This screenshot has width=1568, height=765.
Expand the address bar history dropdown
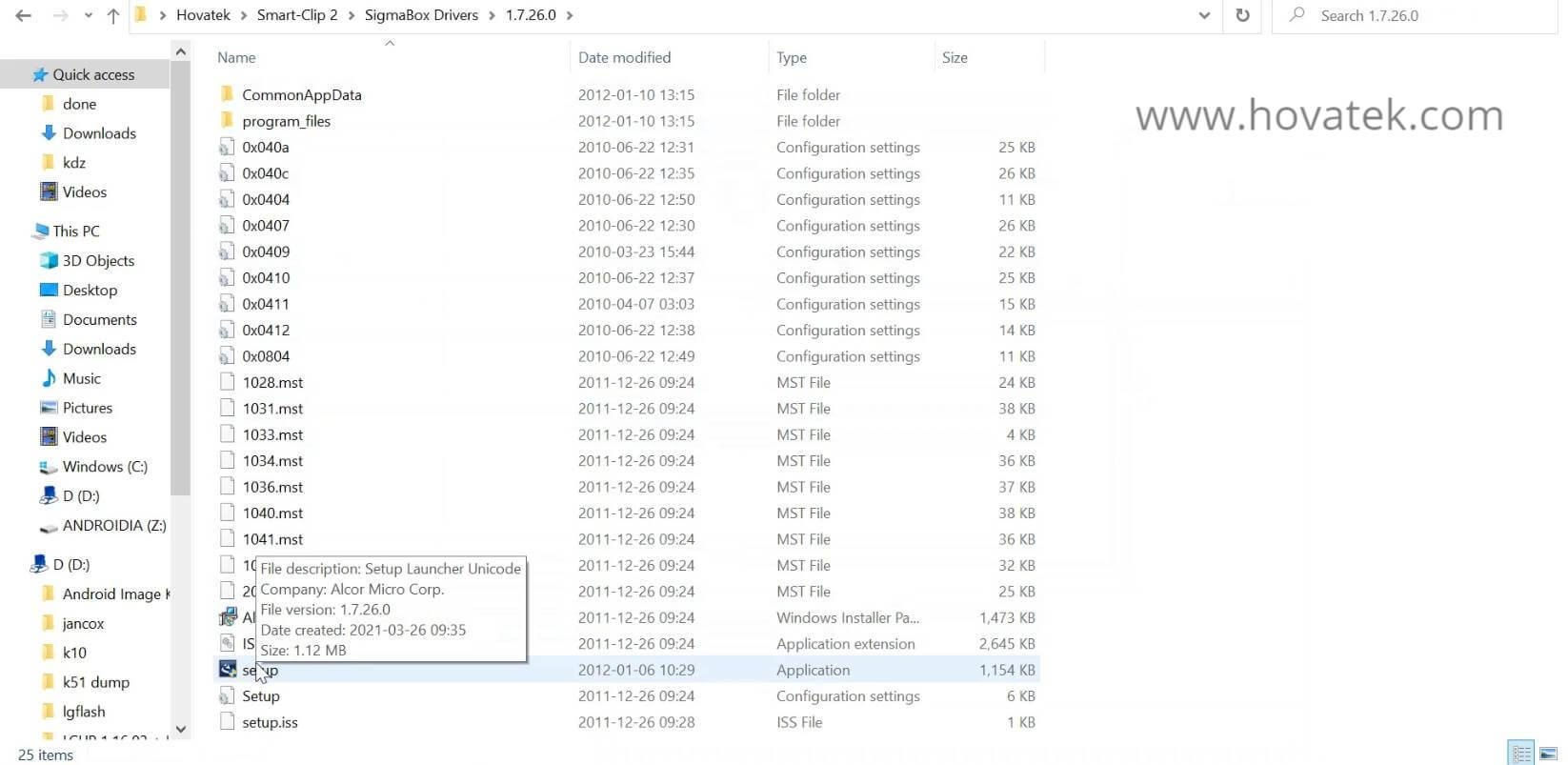click(1204, 15)
